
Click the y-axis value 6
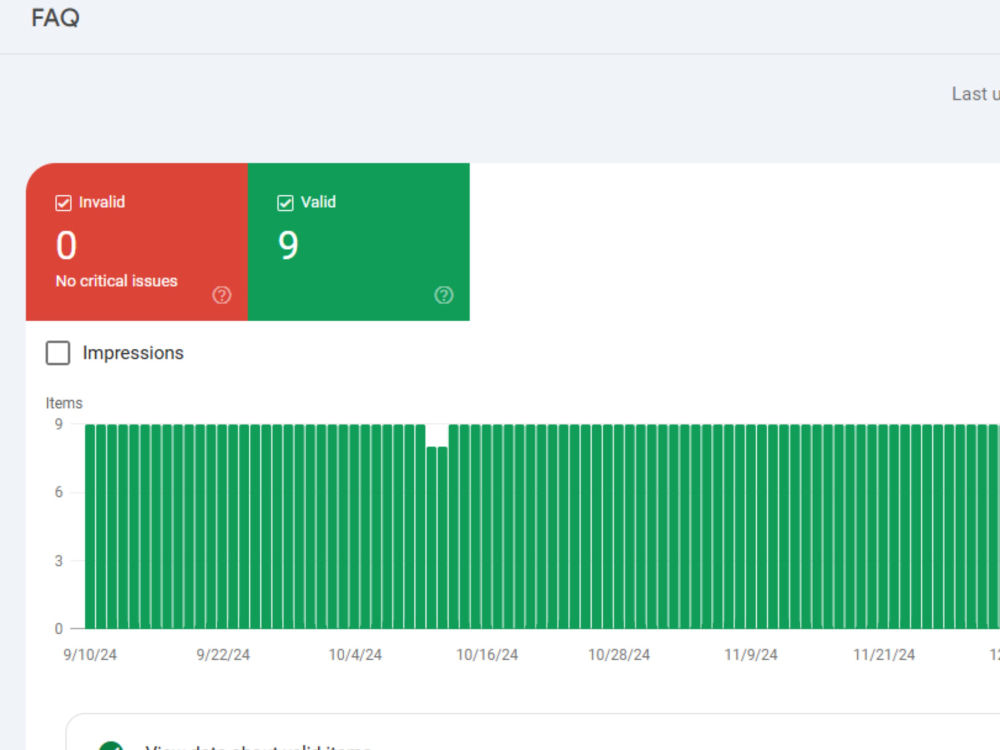click(x=59, y=492)
